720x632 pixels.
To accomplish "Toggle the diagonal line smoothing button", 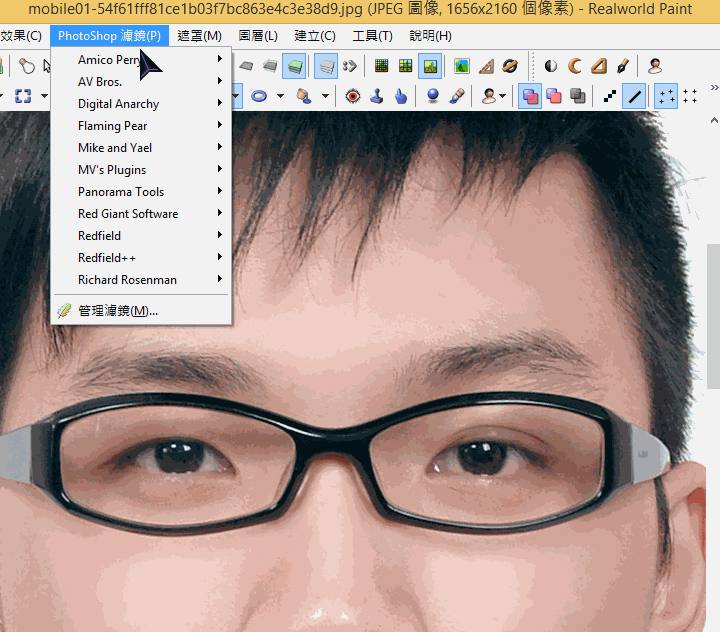I will [634, 96].
